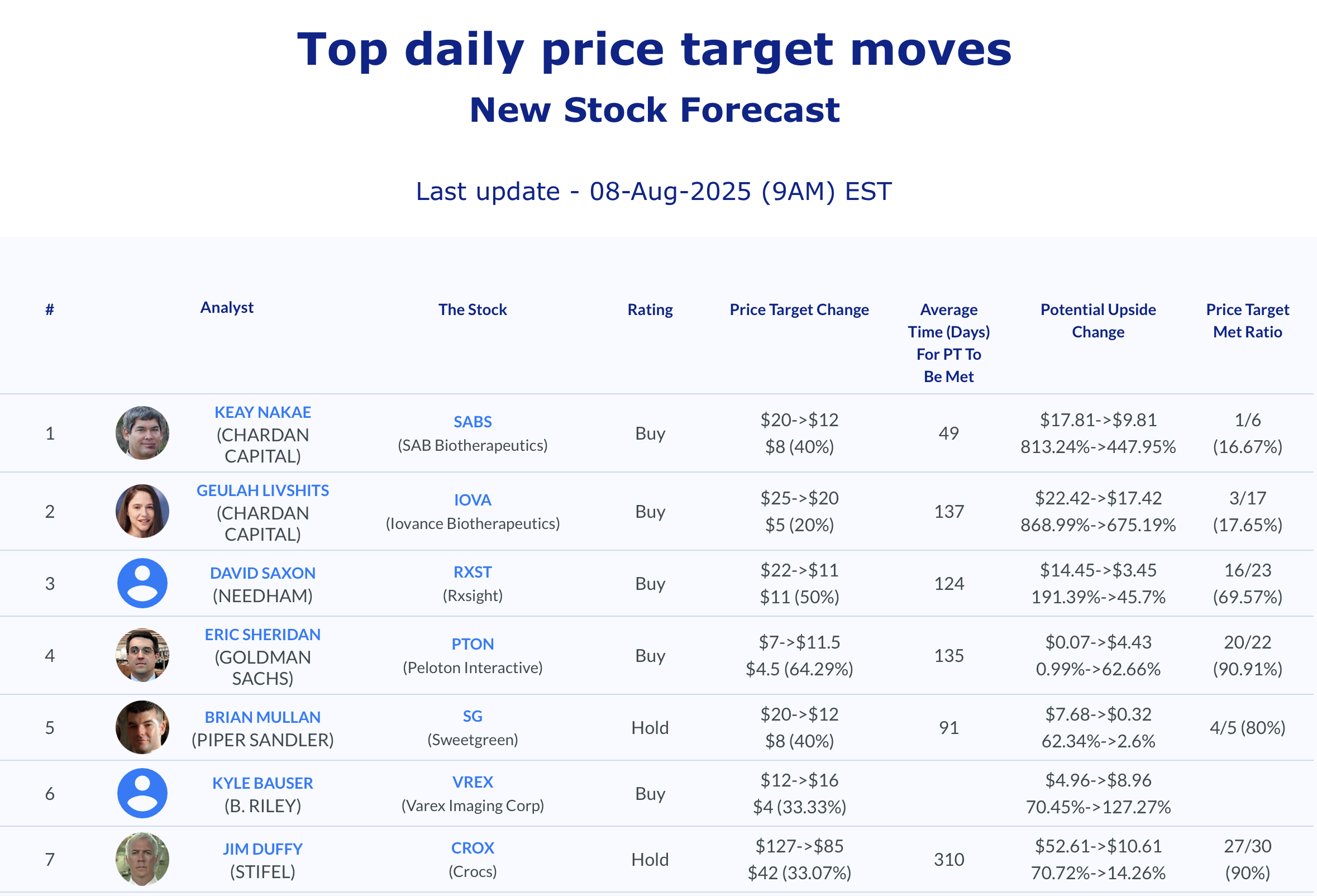This screenshot has height=896, width=1317.
Task: Click the Rating column header
Action: point(650,309)
